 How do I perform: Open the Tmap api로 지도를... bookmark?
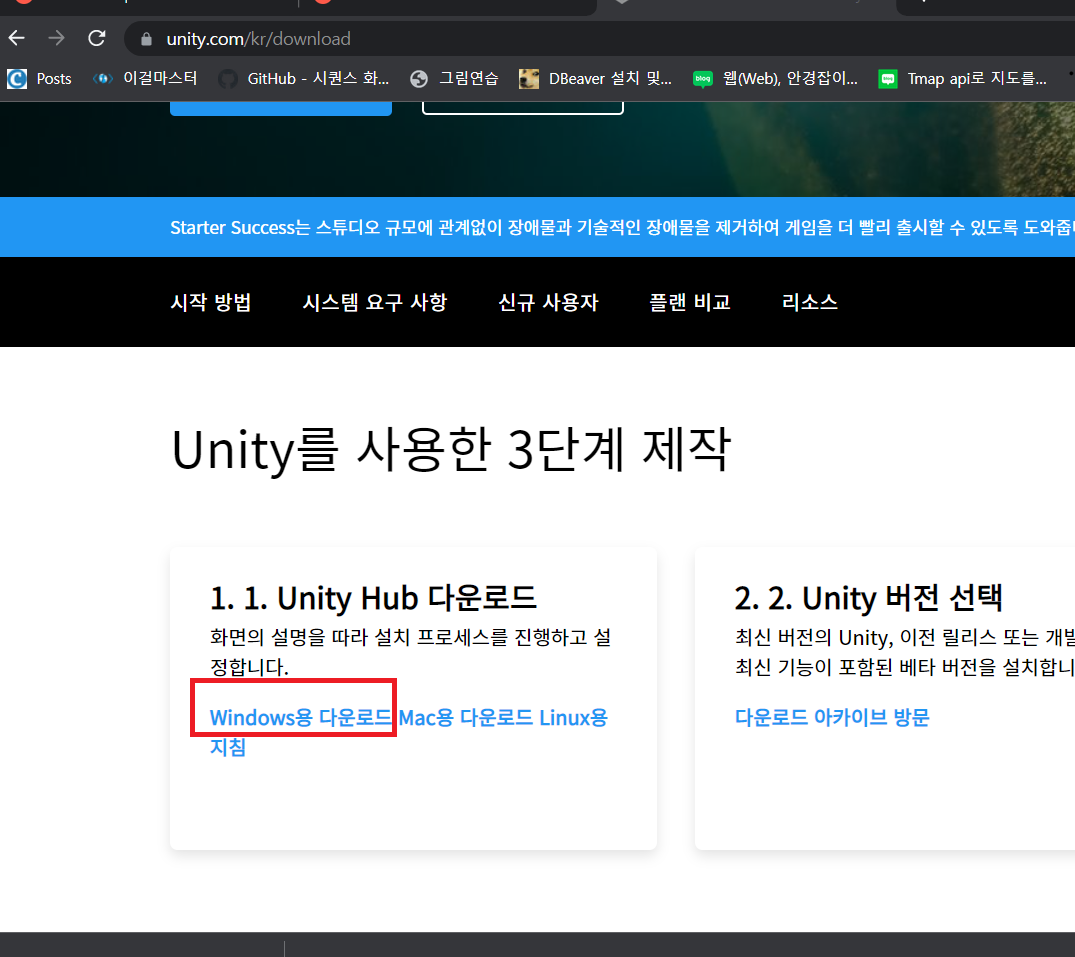point(963,79)
